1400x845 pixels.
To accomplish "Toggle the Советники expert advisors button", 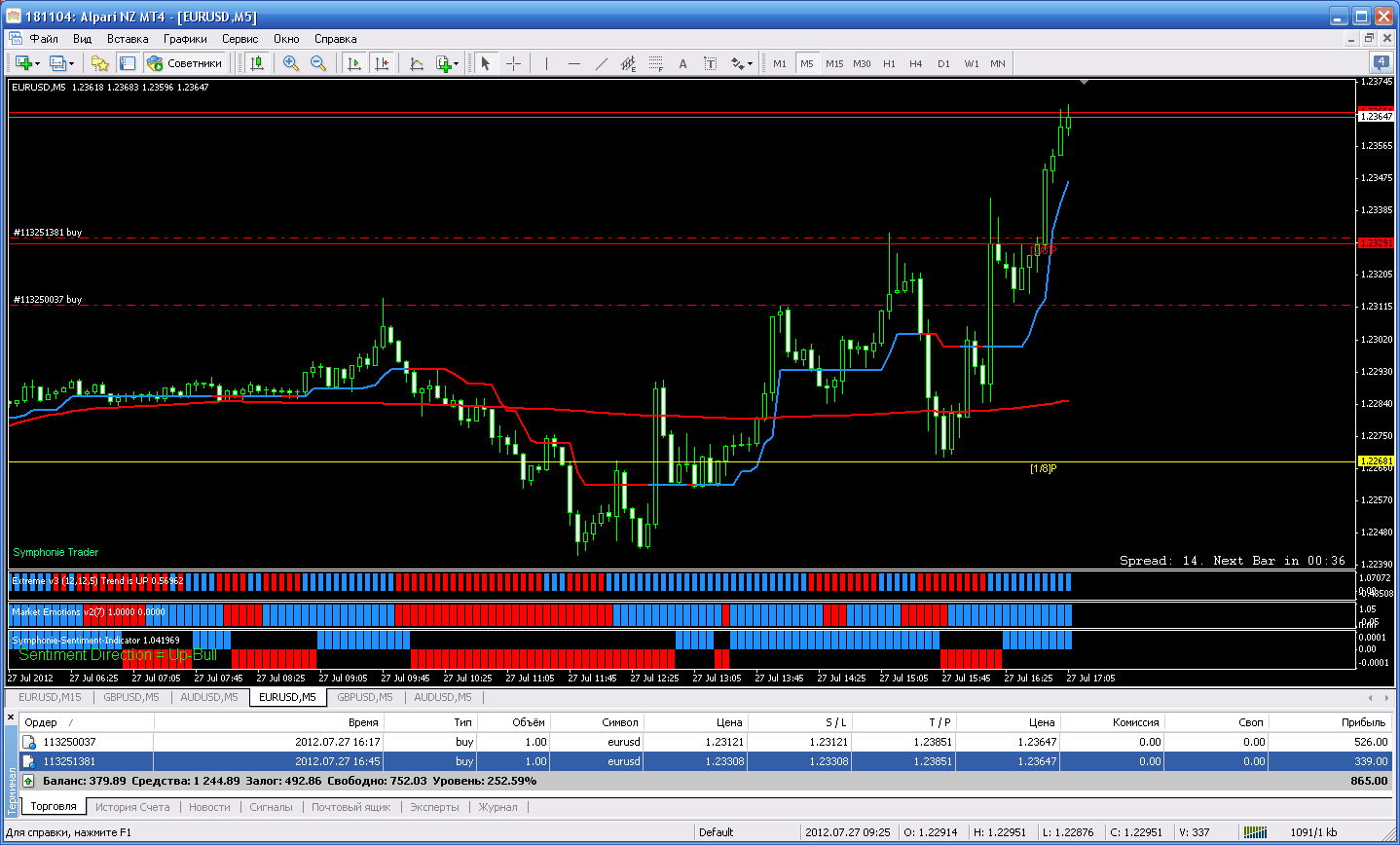I will pyautogui.click(x=185, y=63).
